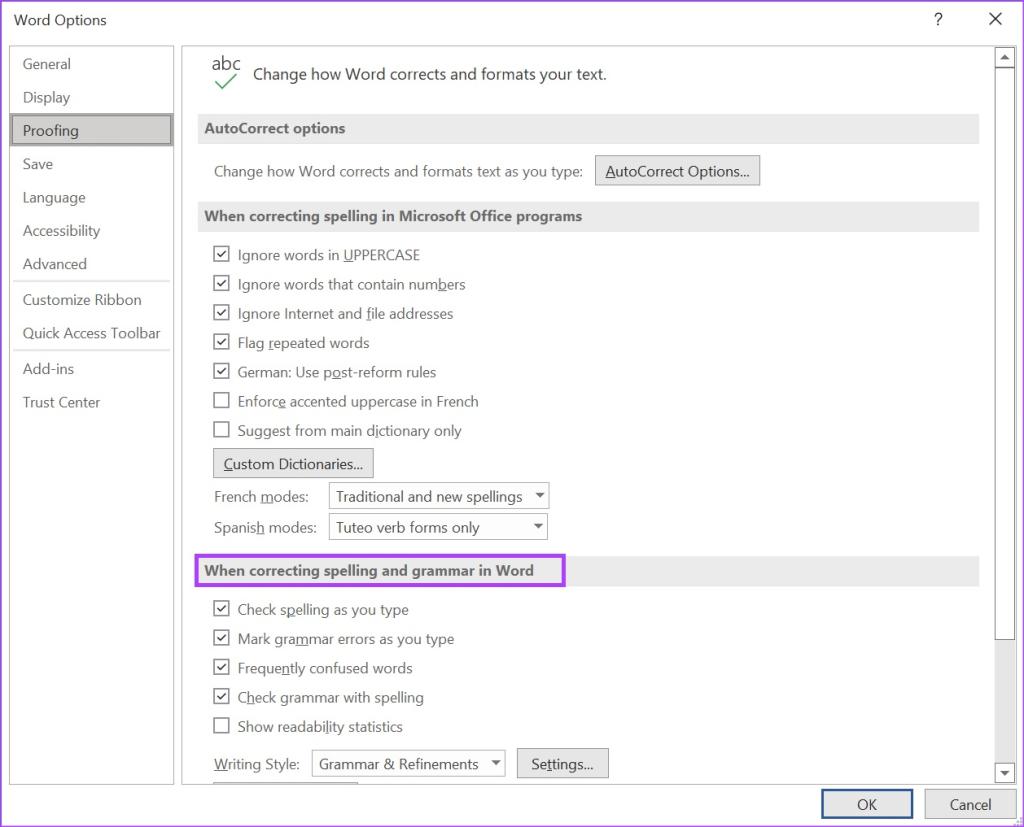Click the Help question mark icon
The height and width of the screenshot is (827, 1024).
click(x=938, y=19)
